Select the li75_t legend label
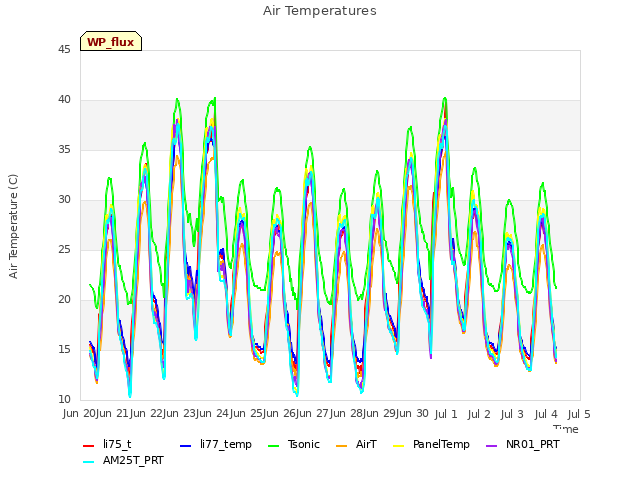This screenshot has height=480, width=640. (117, 444)
